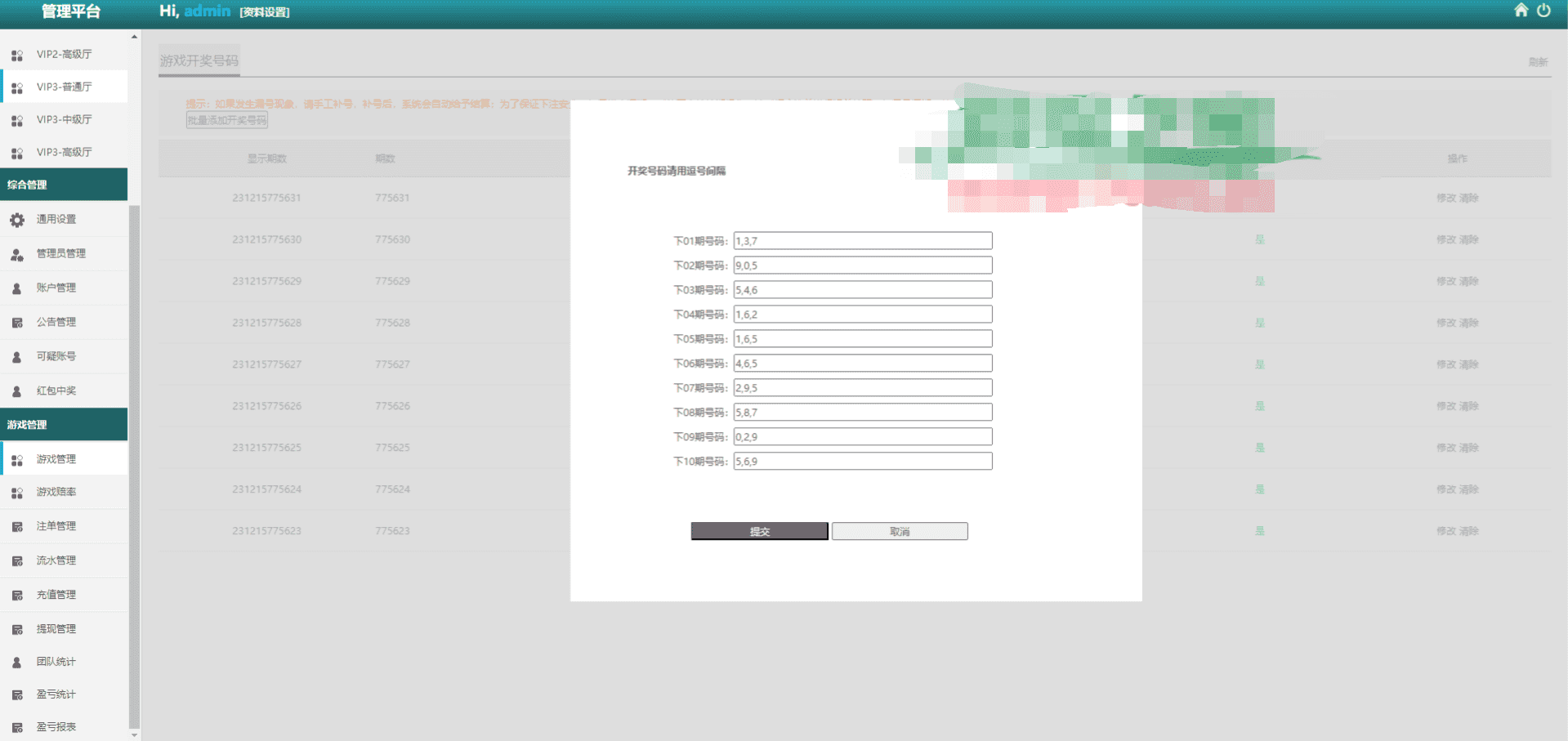Click the 下10期号码 input field
This screenshot has width=1568, height=741.
(x=863, y=462)
